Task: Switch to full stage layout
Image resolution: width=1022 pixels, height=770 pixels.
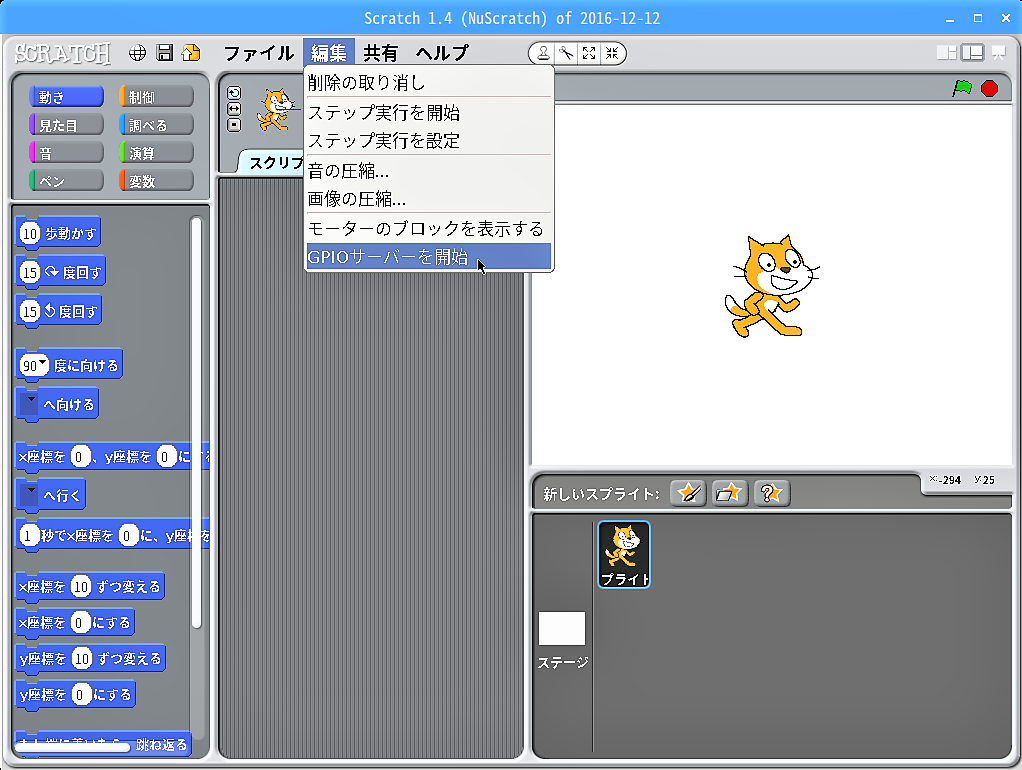Action: (972, 53)
